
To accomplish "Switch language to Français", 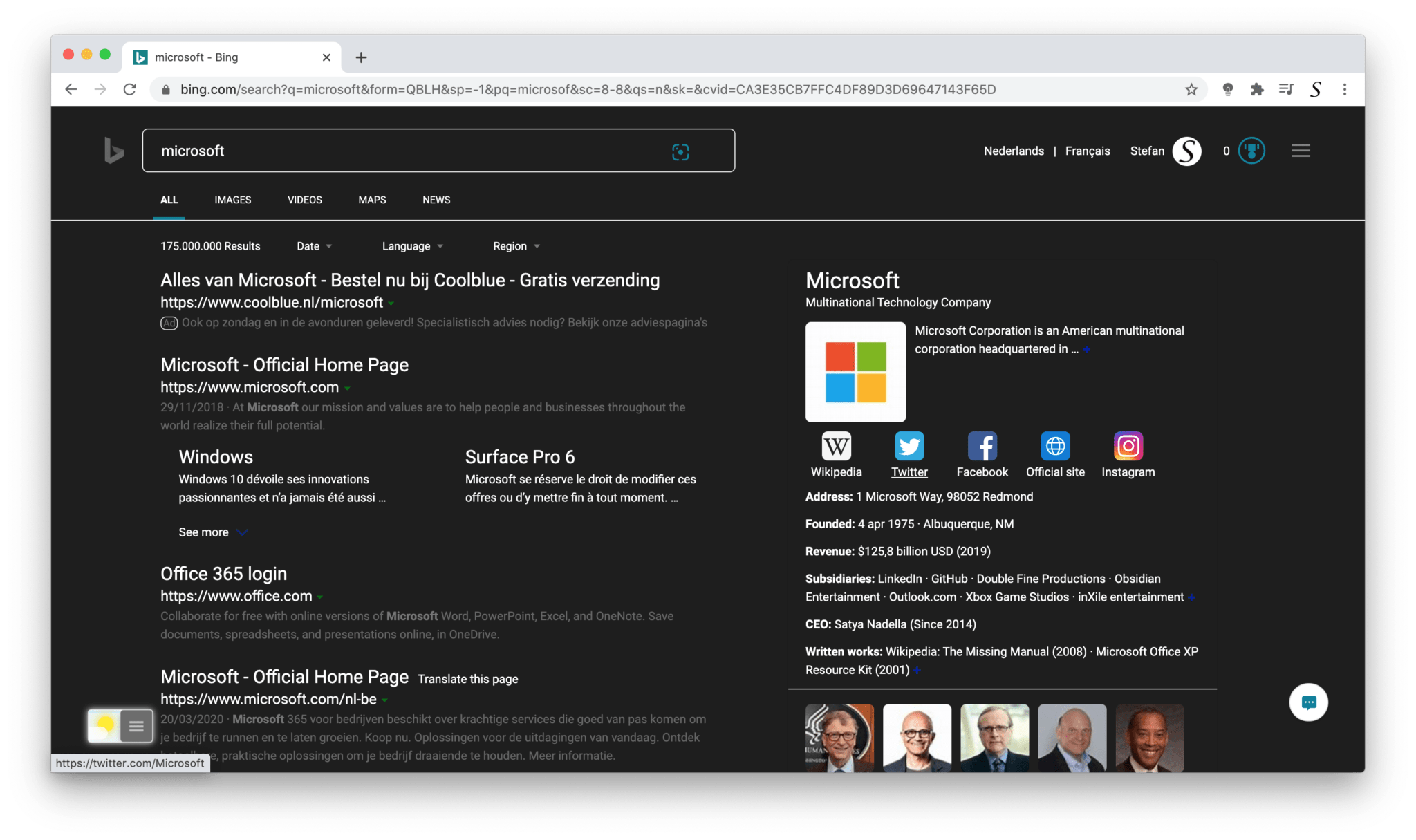I will 1088,151.
